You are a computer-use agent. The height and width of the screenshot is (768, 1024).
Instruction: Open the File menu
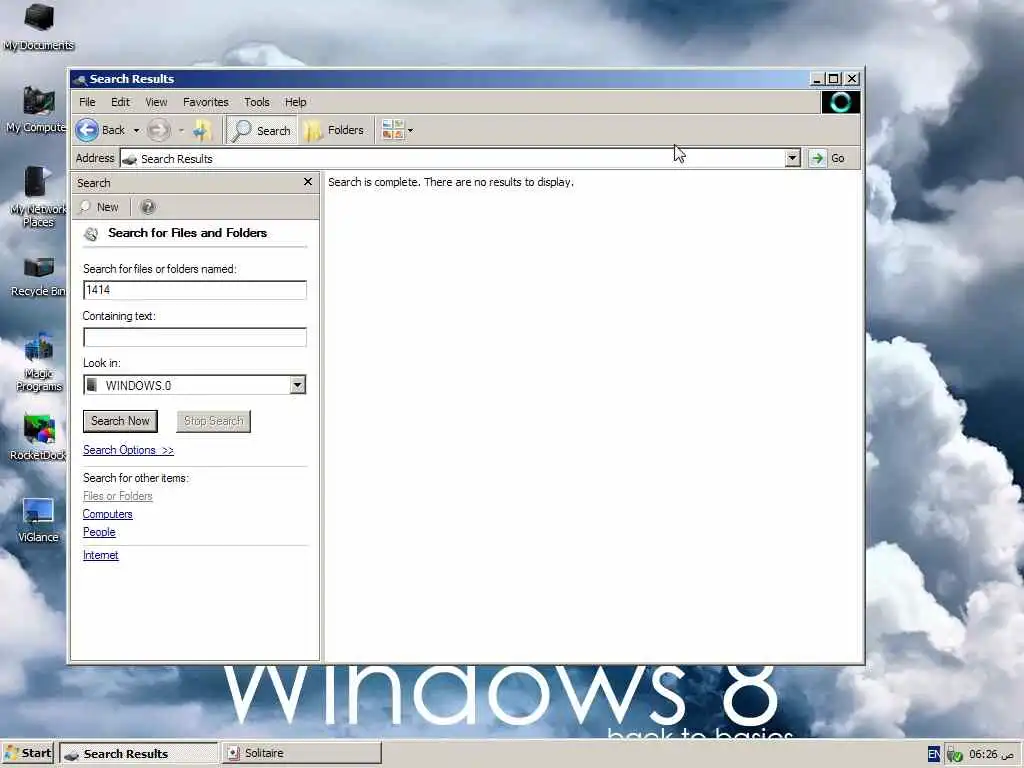[87, 102]
